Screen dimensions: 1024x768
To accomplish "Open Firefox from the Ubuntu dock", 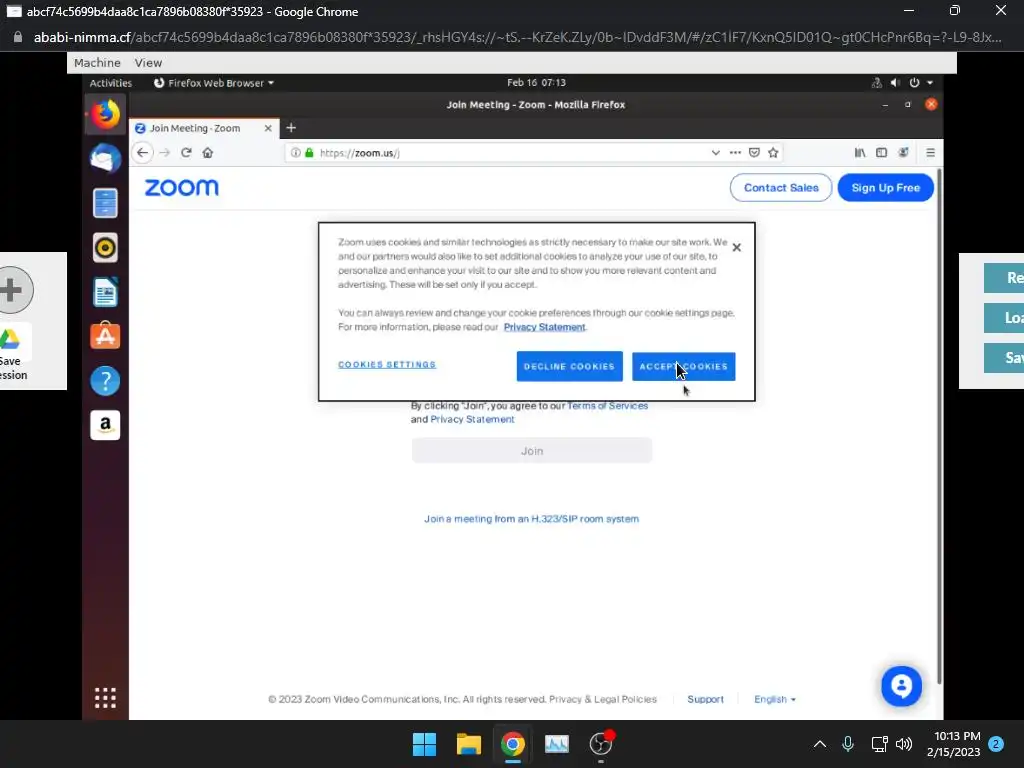I will point(105,114).
